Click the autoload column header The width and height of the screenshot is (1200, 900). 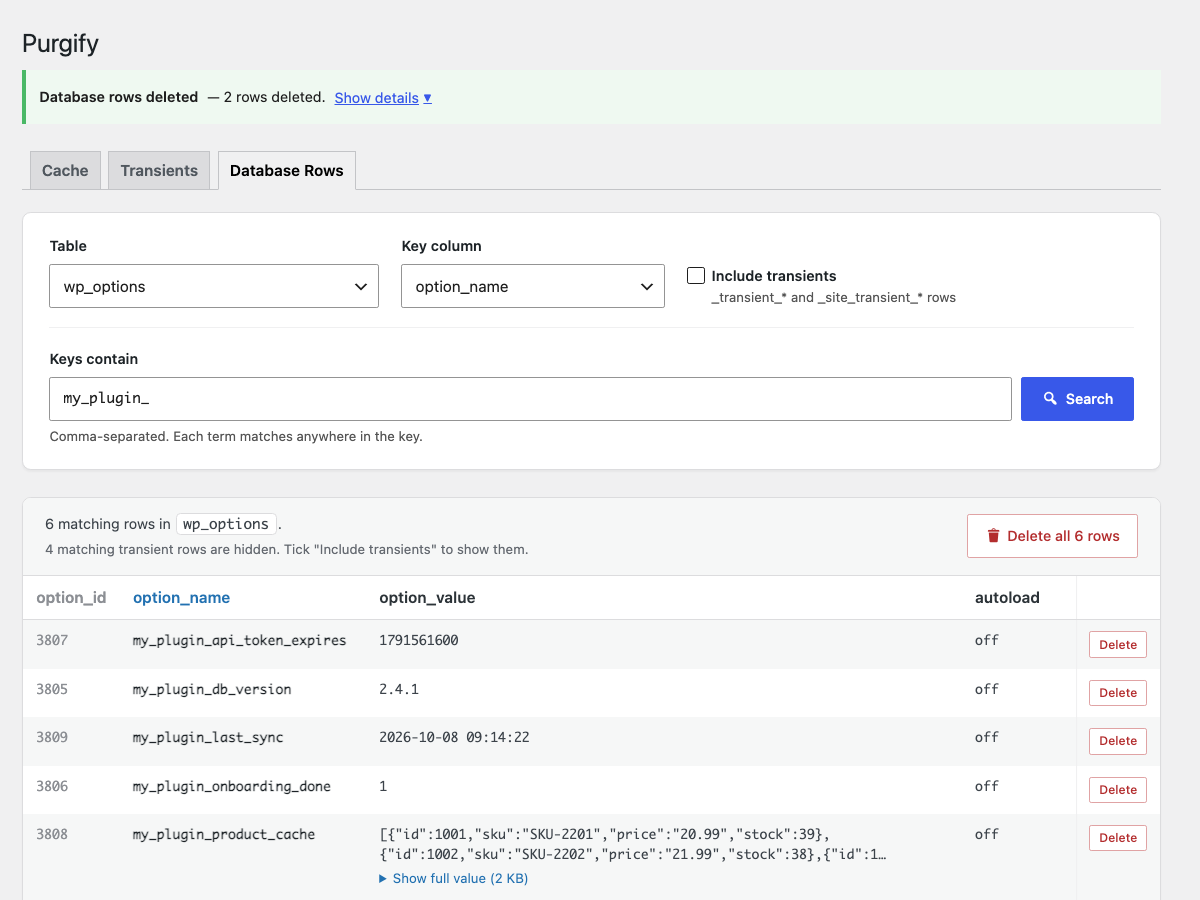pyautogui.click(x=1007, y=597)
